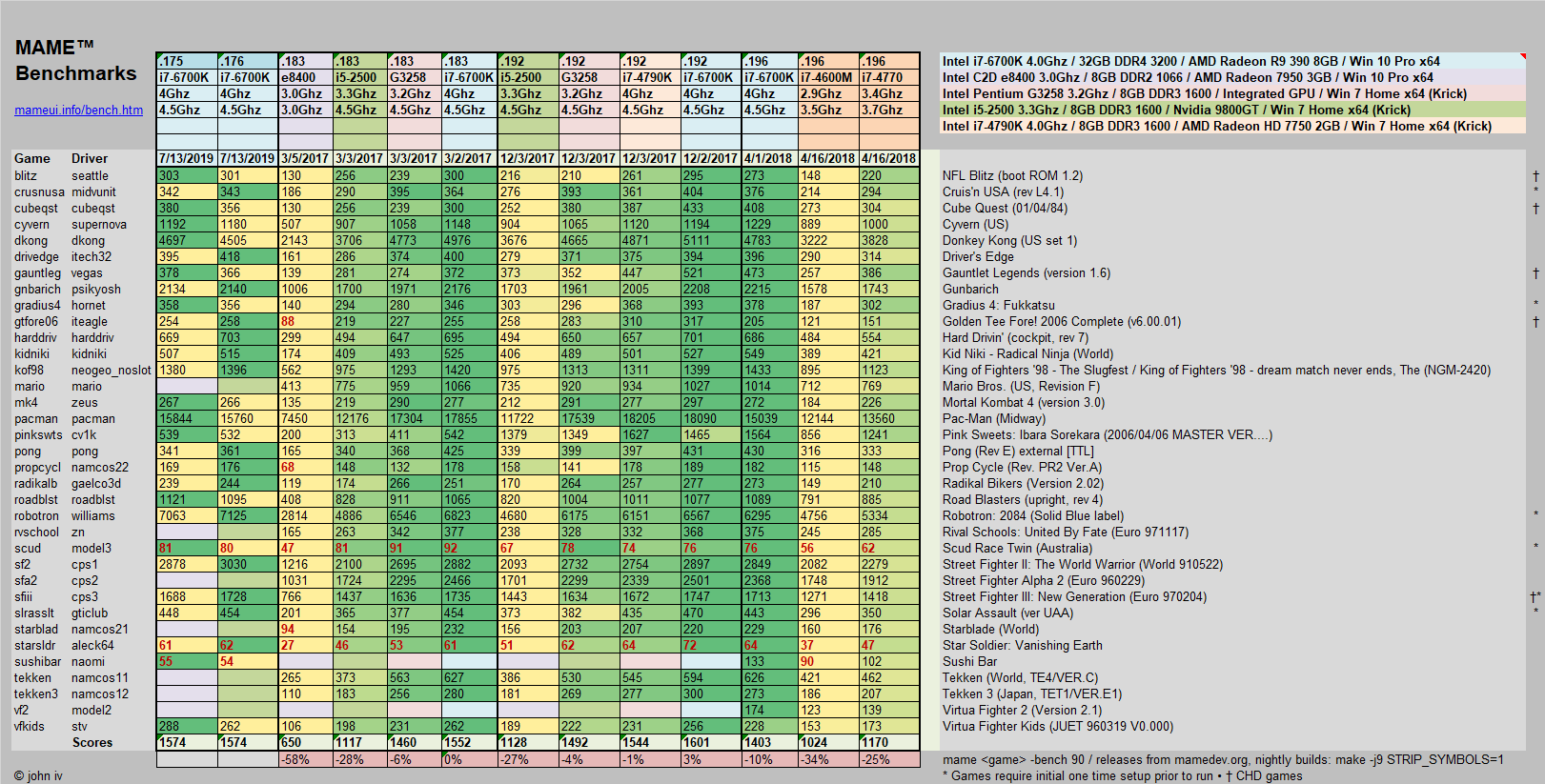Click the Game column header
The width and height of the screenshot is (1545, 784).
point(32,159)
